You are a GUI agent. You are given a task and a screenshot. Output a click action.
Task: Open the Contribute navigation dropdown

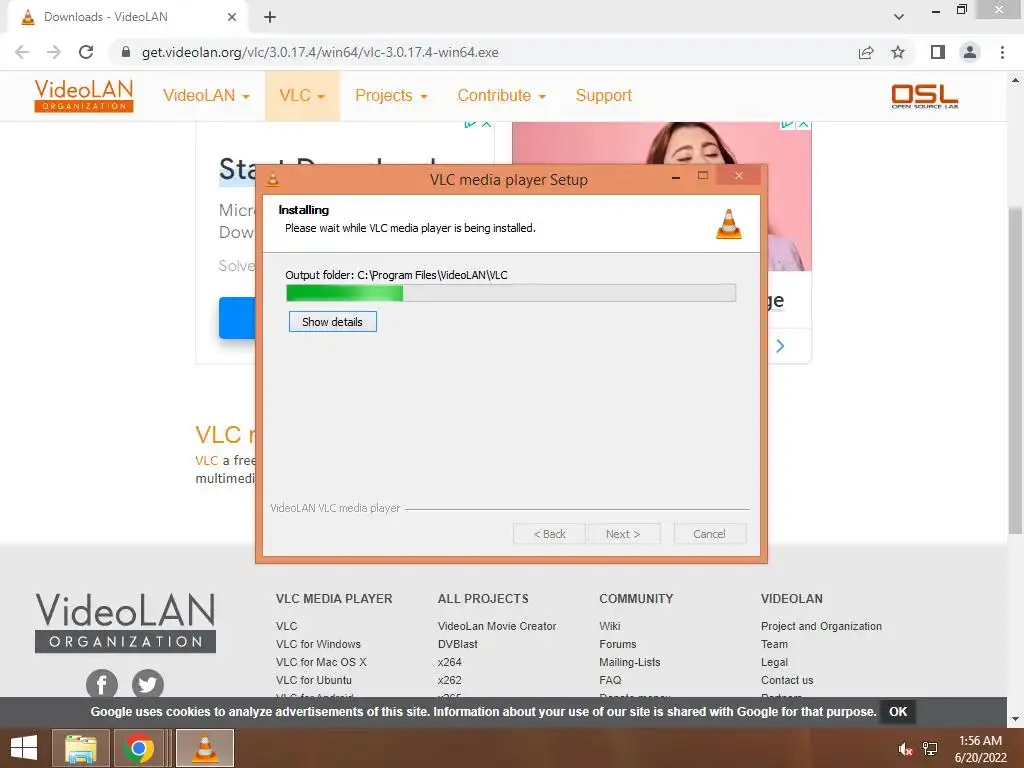[x=501, y=95]
